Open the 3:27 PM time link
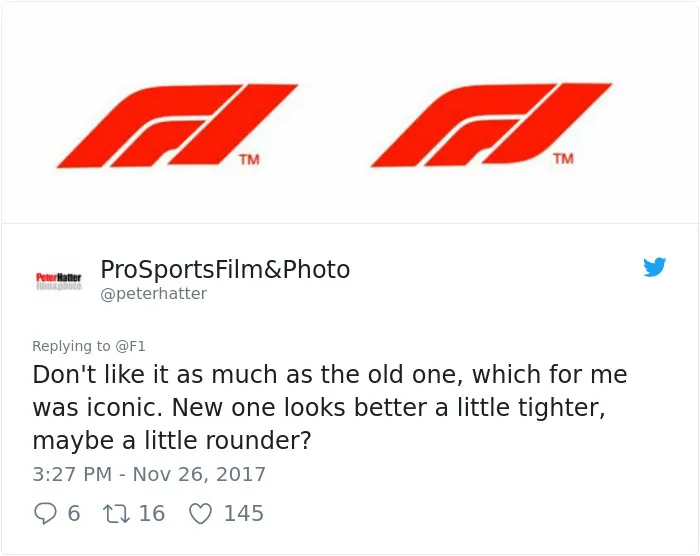The height and width of the screenshot is (556, 700). 72,474
